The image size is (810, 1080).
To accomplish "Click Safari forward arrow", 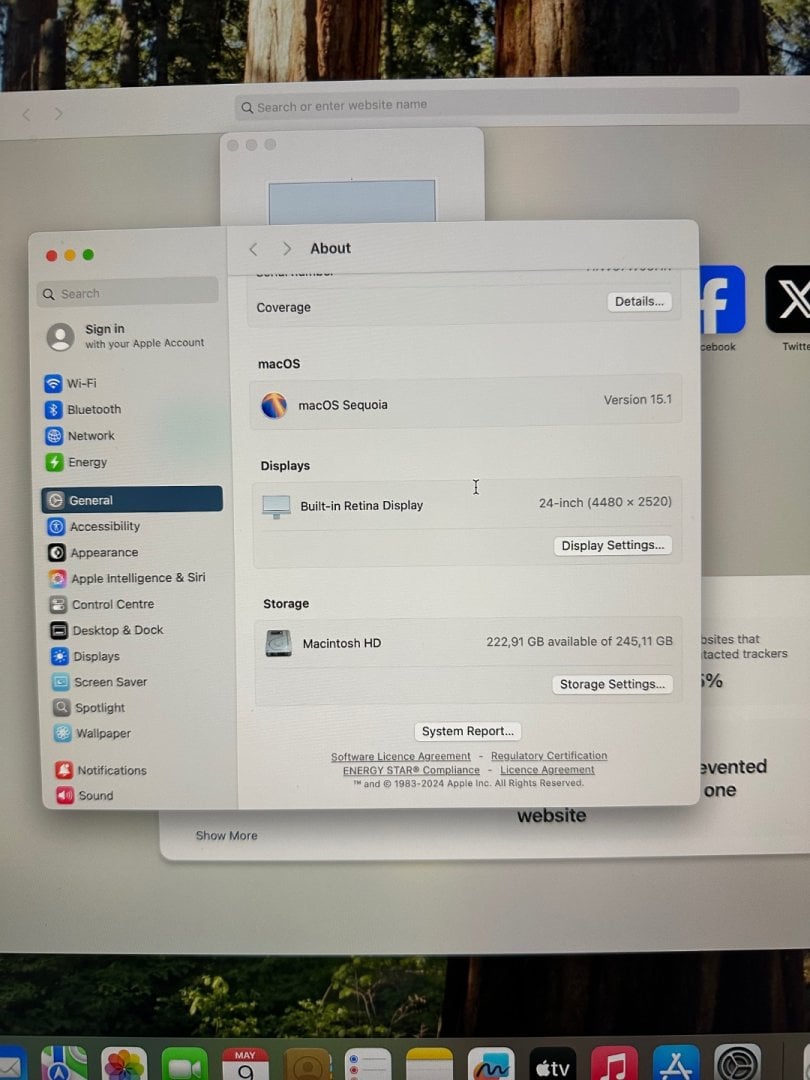I will 59,113.
